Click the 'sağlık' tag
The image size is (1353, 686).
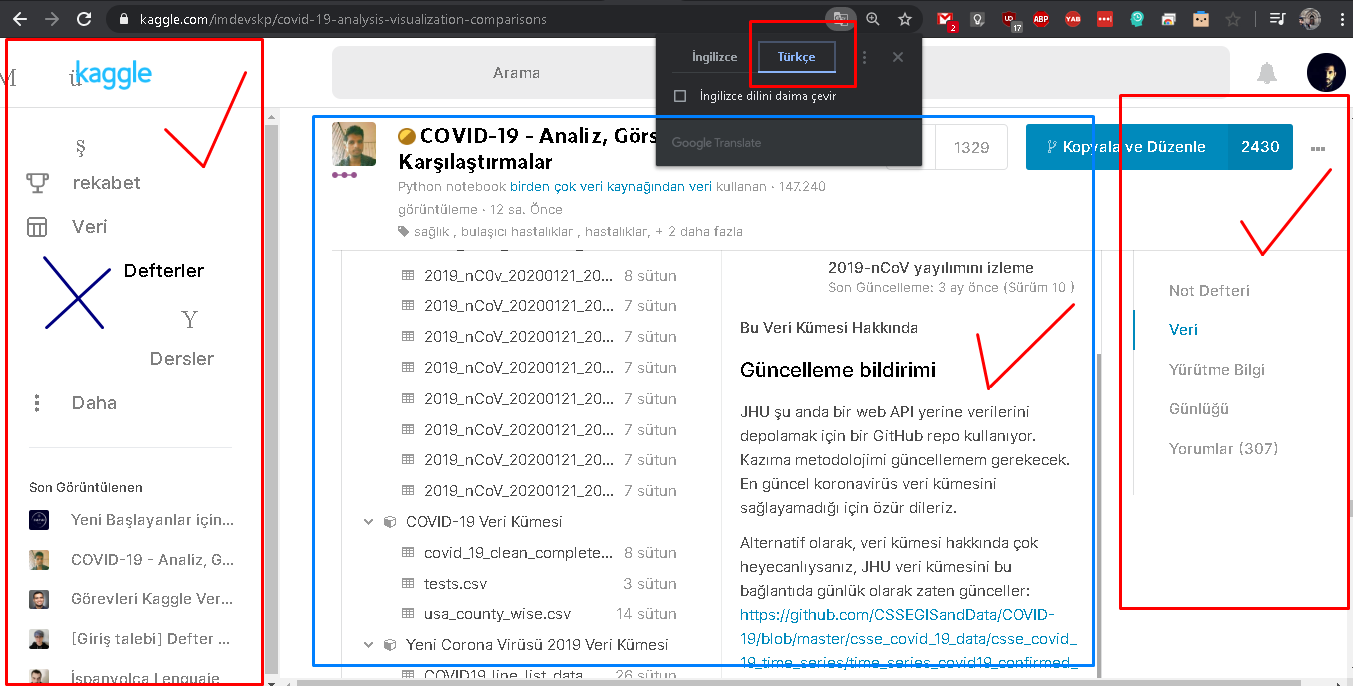pyautogui.click(x=433, y=232)
